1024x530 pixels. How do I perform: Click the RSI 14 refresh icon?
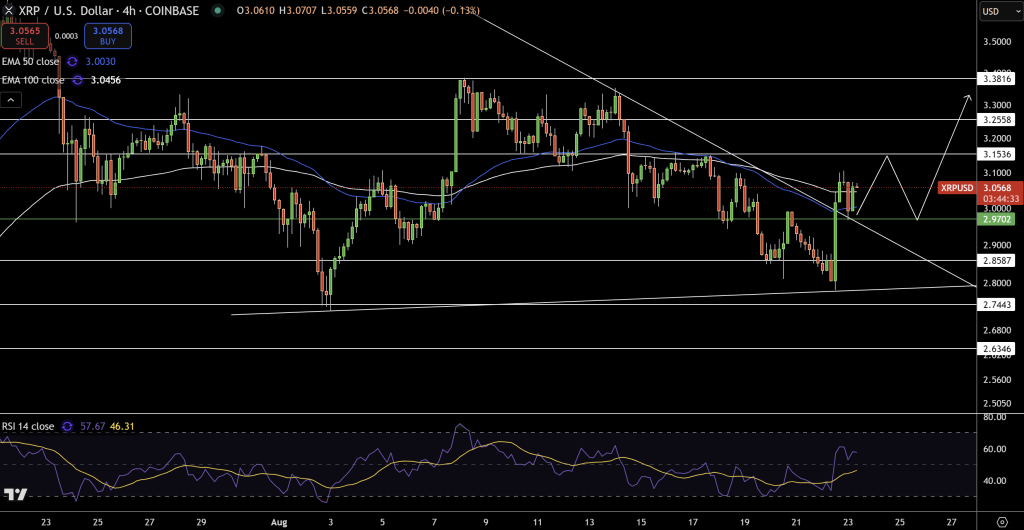67,426
